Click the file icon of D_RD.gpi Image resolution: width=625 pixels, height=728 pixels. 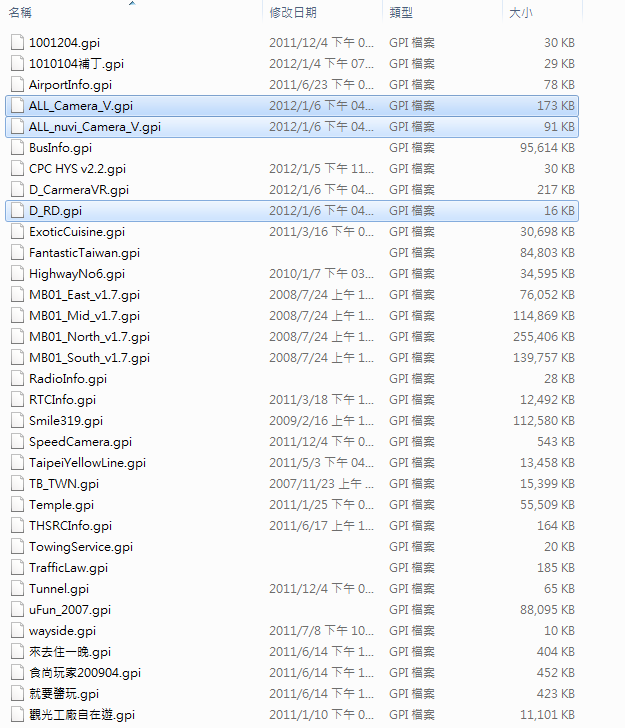[x=18, y=210]
